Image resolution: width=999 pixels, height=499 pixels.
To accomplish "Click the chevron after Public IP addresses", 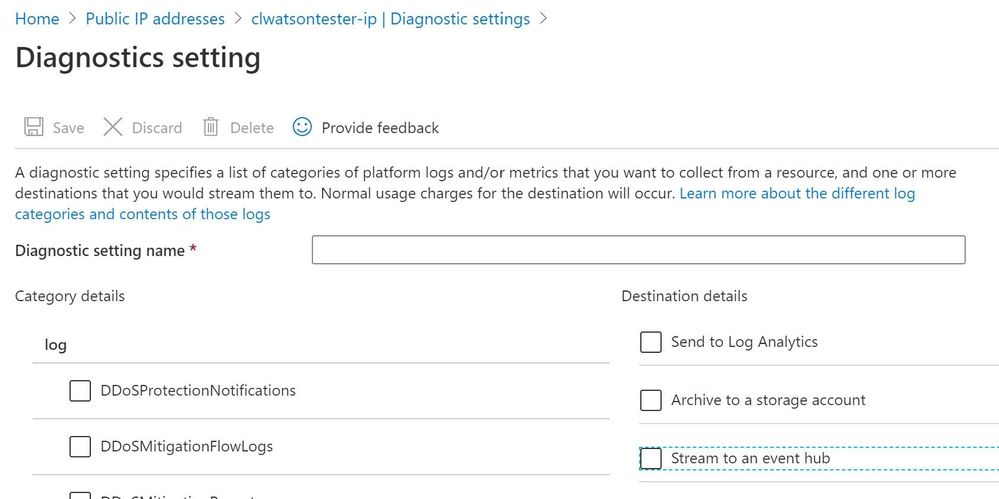I will 238,19.
